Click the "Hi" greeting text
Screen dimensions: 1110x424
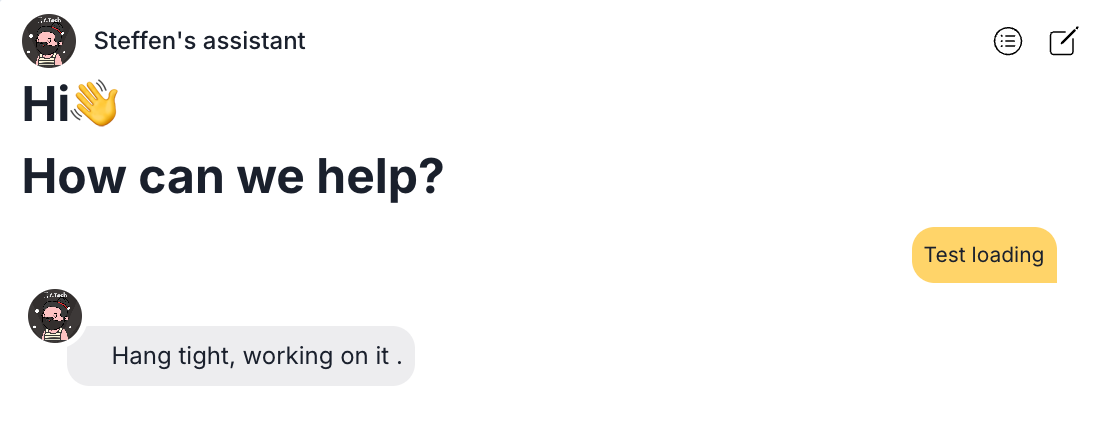(45, 104)
